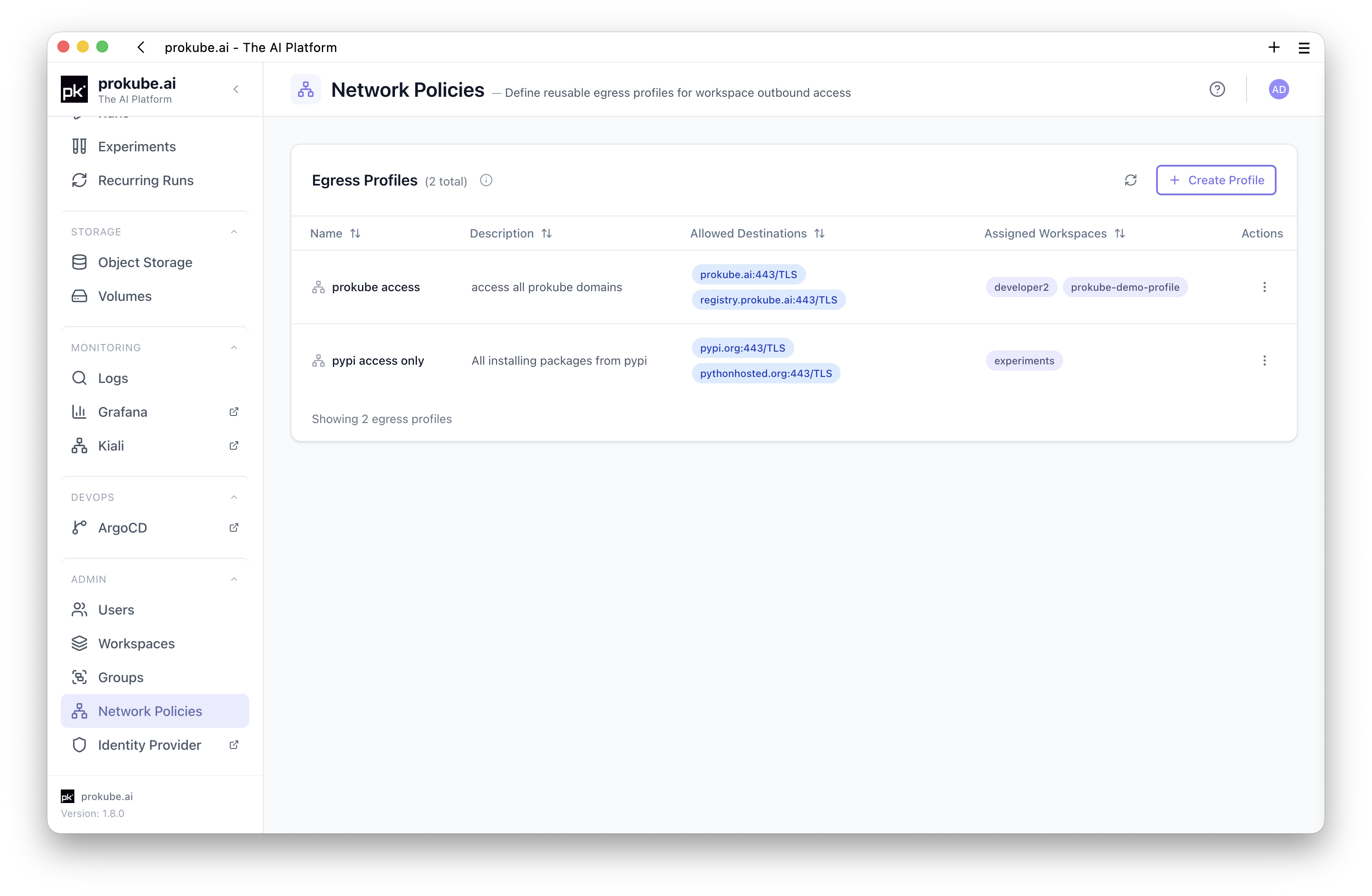
Task: Refresh the egress profiles list
Action: (x=1130, y=180)
